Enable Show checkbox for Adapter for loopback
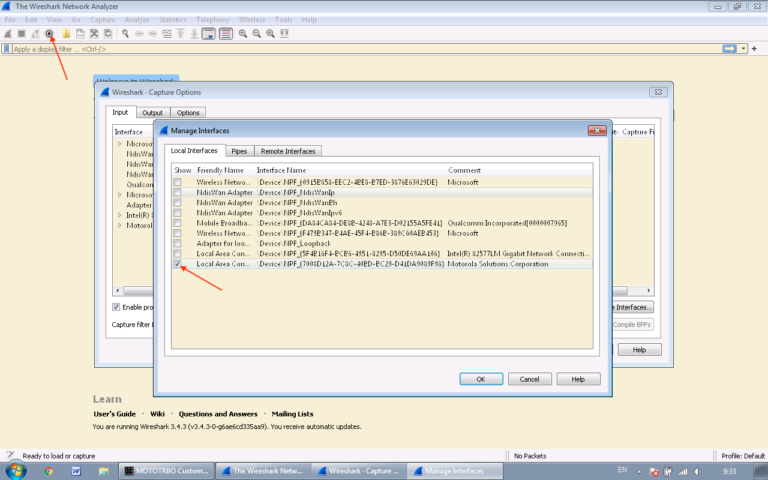 tap(177, 243)
